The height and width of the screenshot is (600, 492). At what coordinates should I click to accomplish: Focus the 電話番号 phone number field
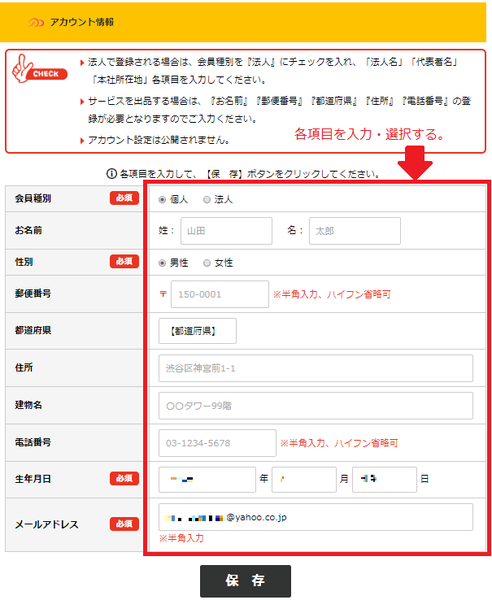click(218, 443)
